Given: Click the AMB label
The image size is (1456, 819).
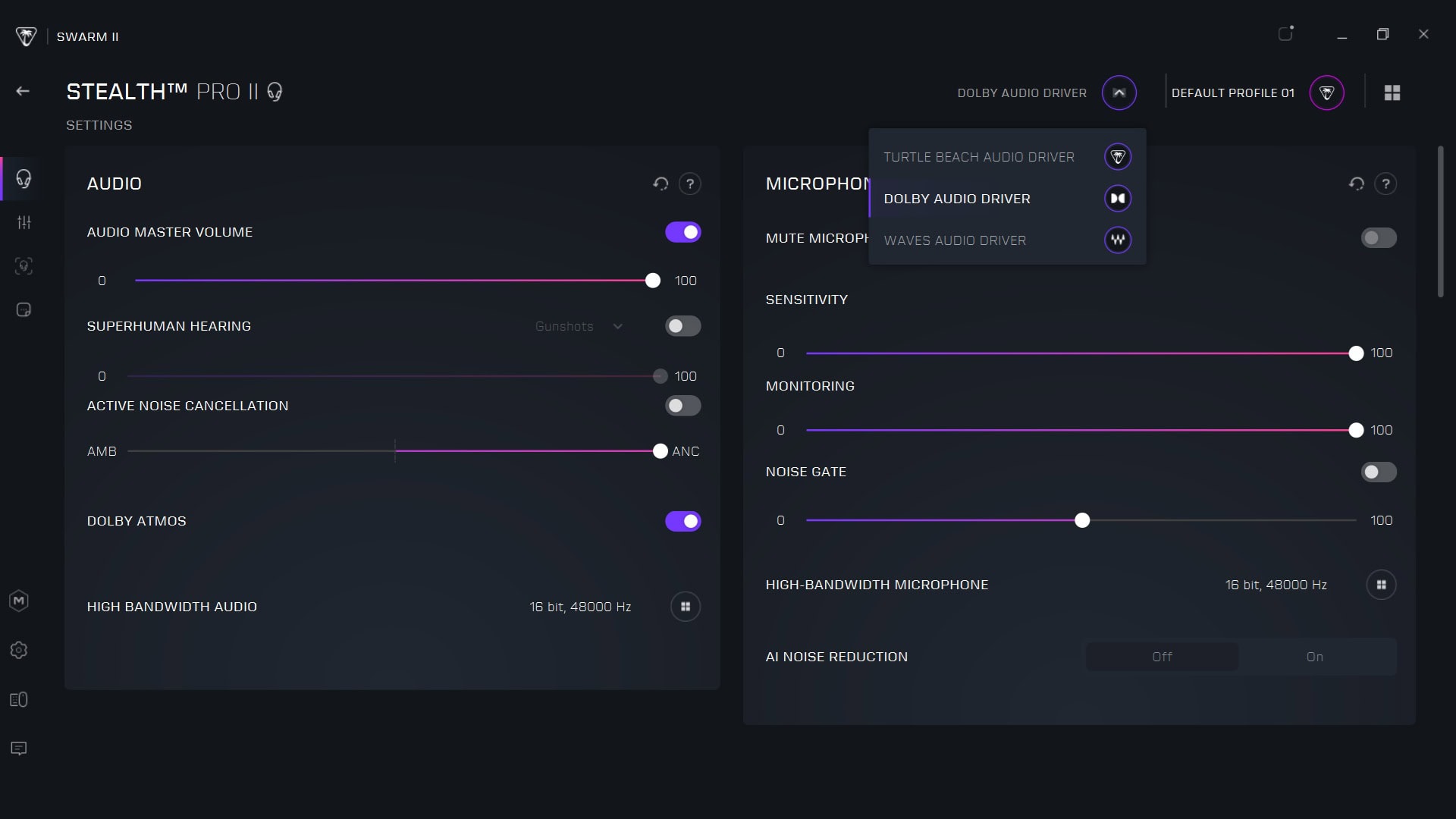Looking at the screenshot, I should click(x=102, y=451).
